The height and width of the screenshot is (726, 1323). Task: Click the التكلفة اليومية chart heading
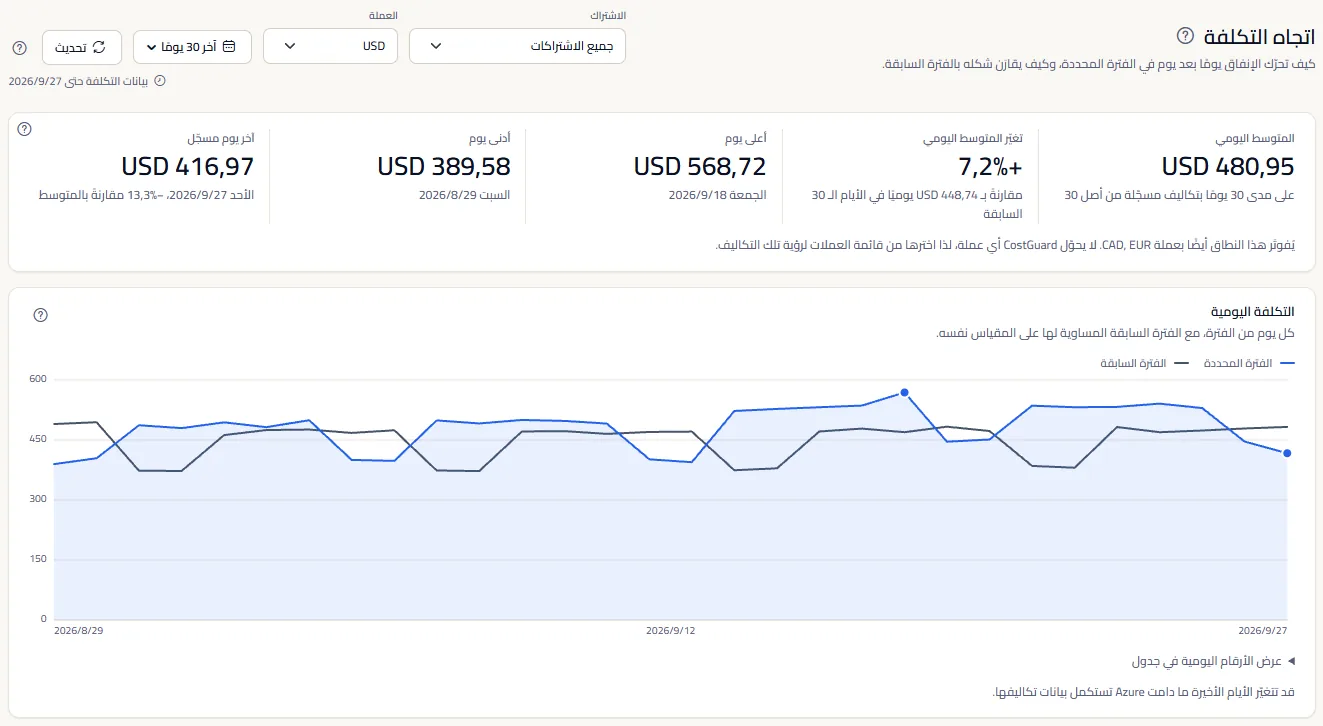pyautogui.click(x=1252, y=312)
